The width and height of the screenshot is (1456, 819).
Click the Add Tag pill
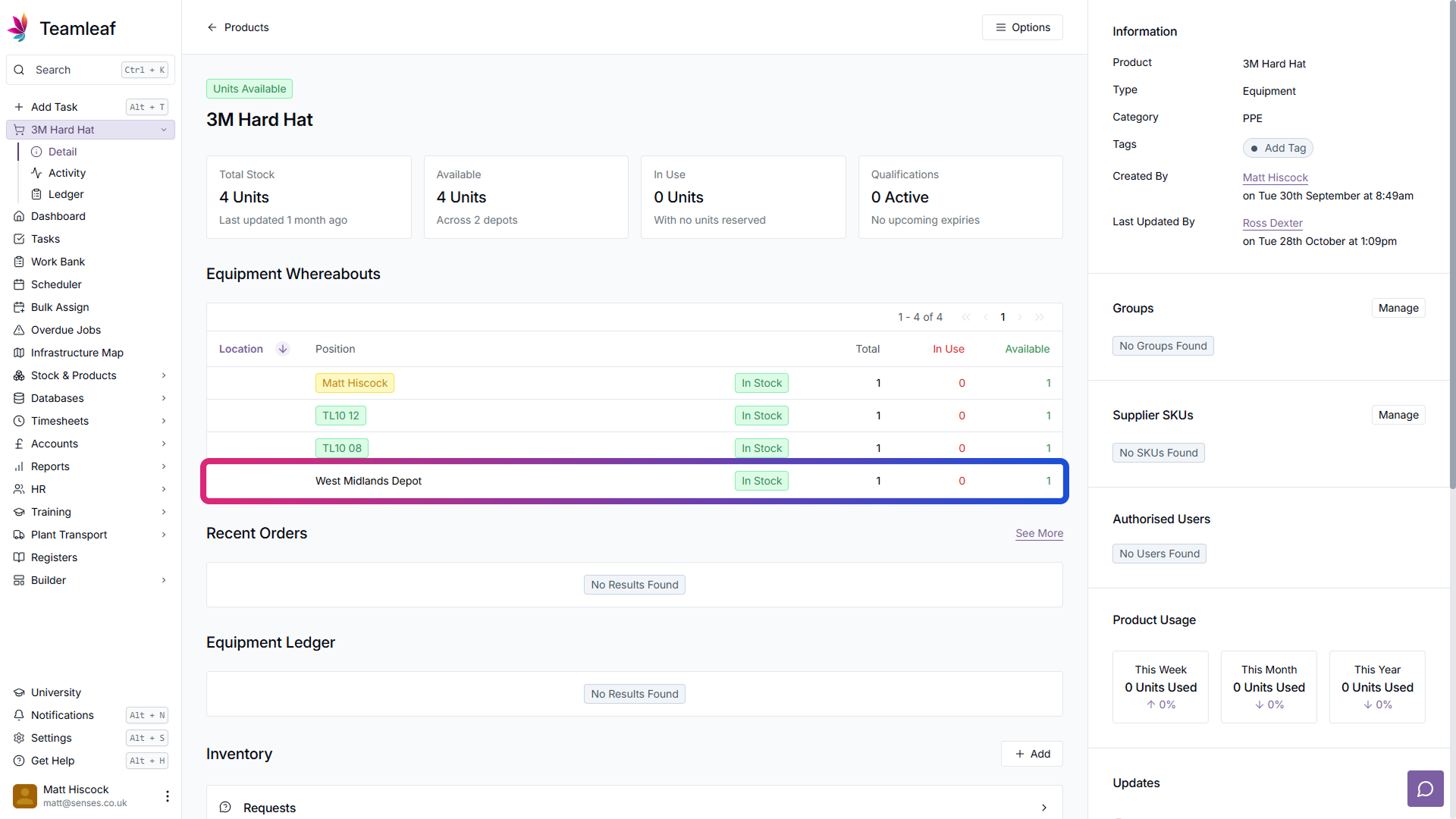[1278, 148]
